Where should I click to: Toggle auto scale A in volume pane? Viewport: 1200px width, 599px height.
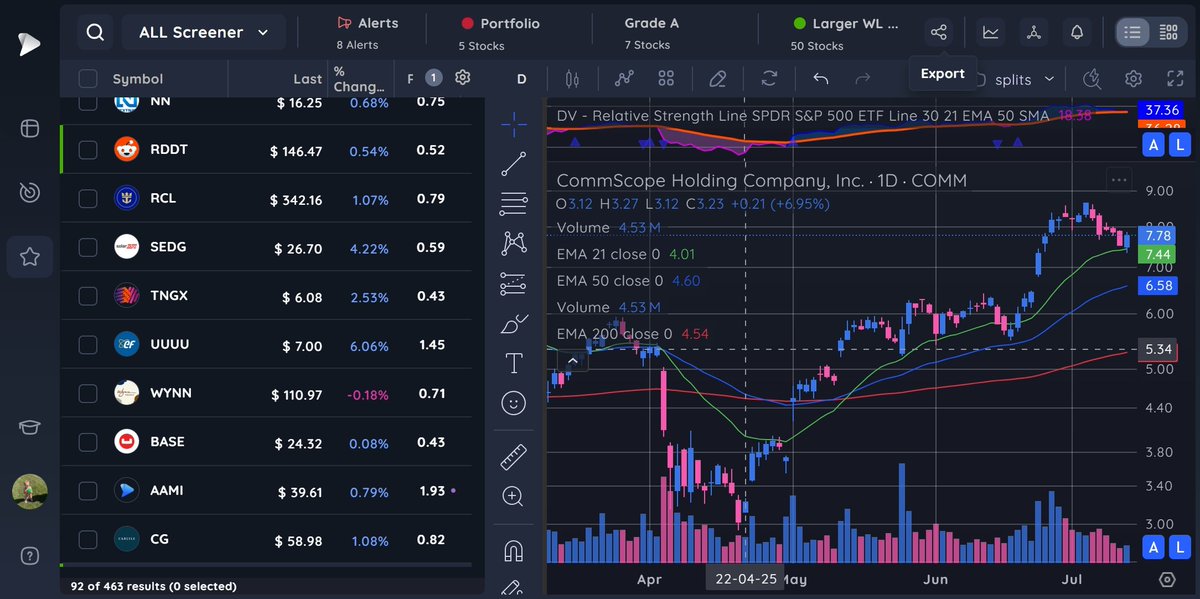tap(1153, 546)
